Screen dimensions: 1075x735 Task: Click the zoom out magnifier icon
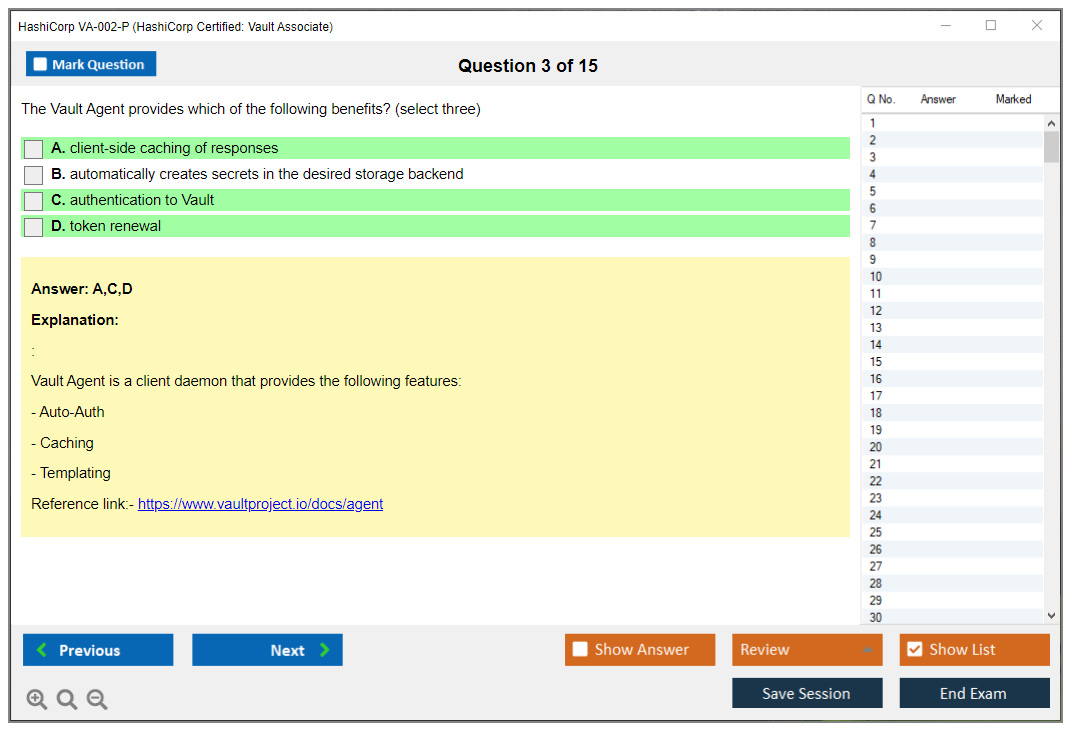[x=97, y=700]
